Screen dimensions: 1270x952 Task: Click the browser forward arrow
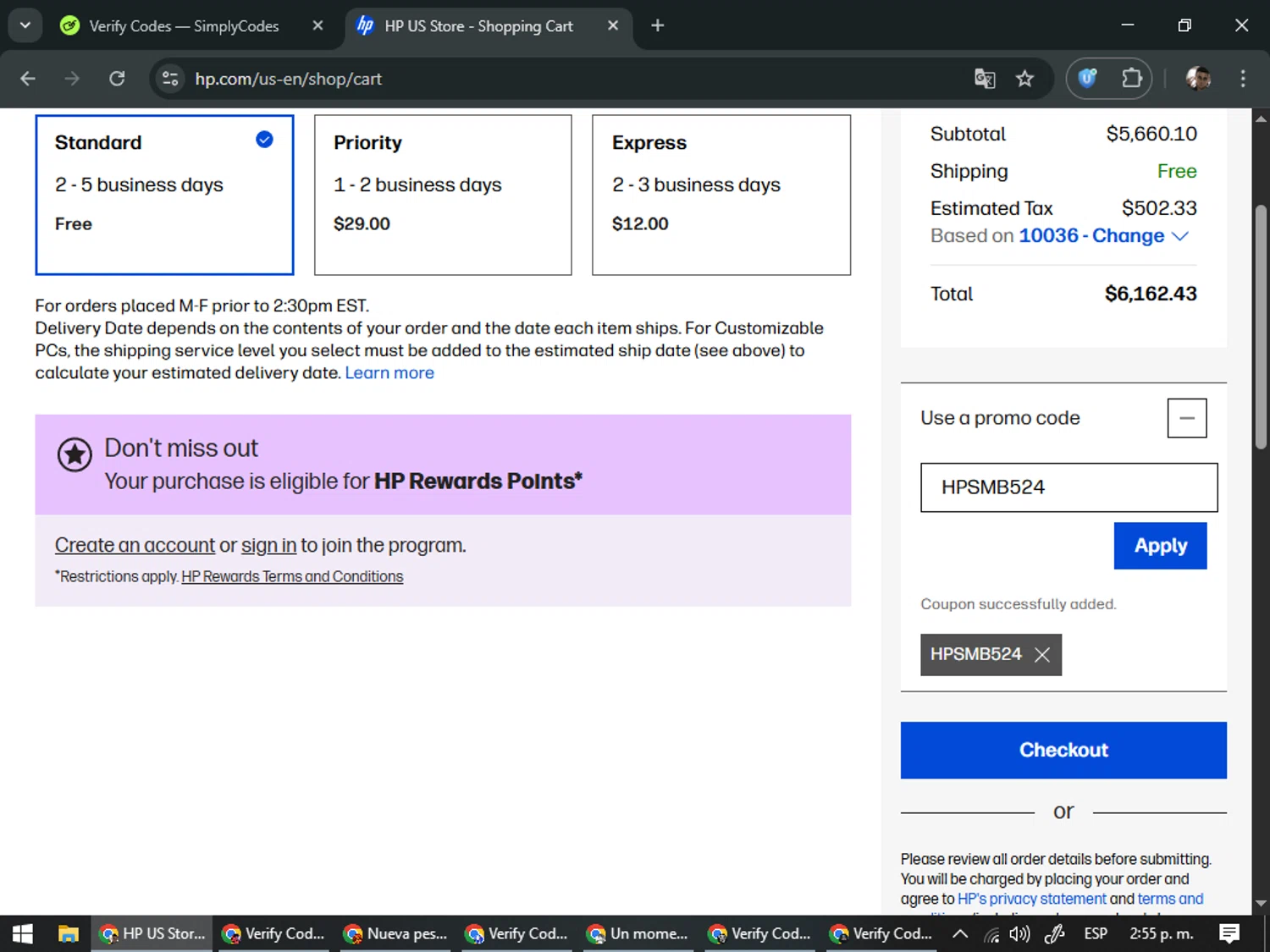click(72, 79)
